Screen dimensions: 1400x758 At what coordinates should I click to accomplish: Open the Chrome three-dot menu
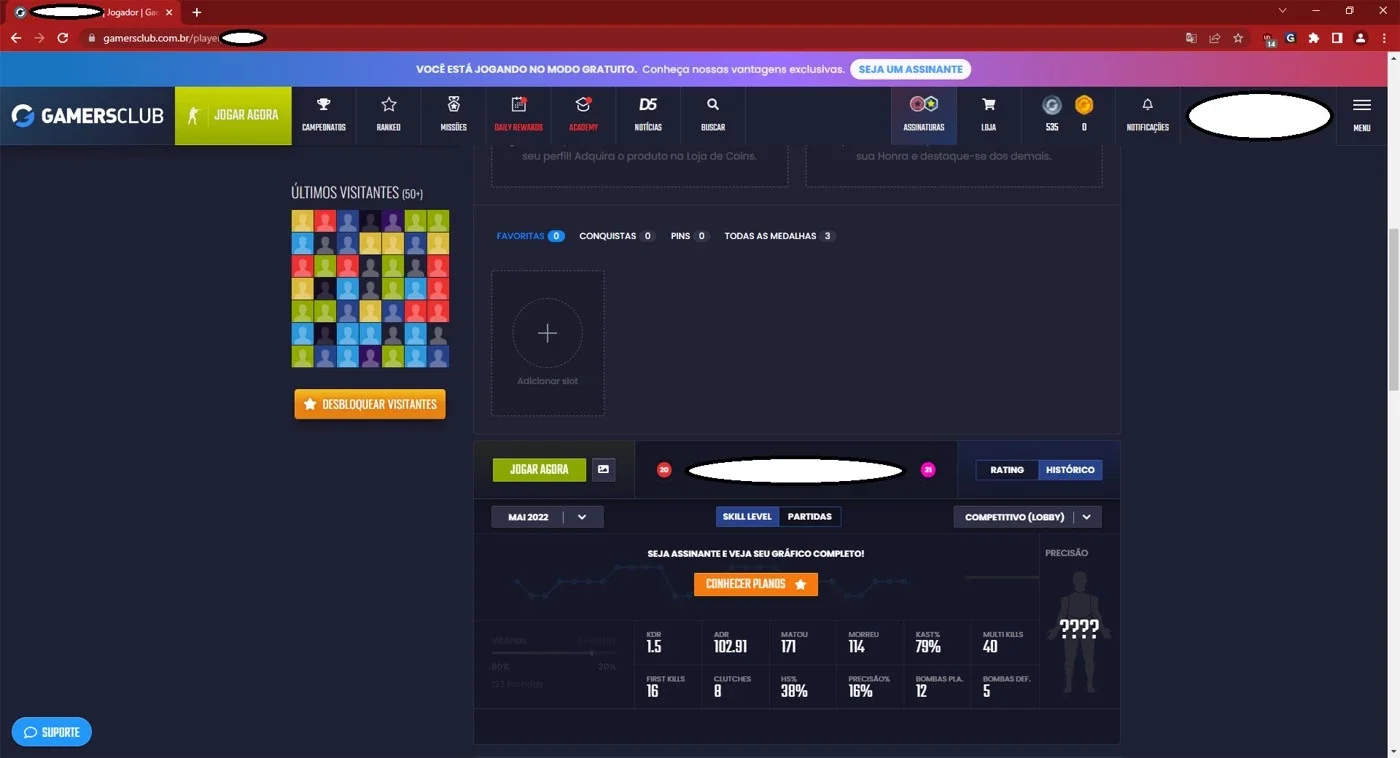[x=1384, y=38]
